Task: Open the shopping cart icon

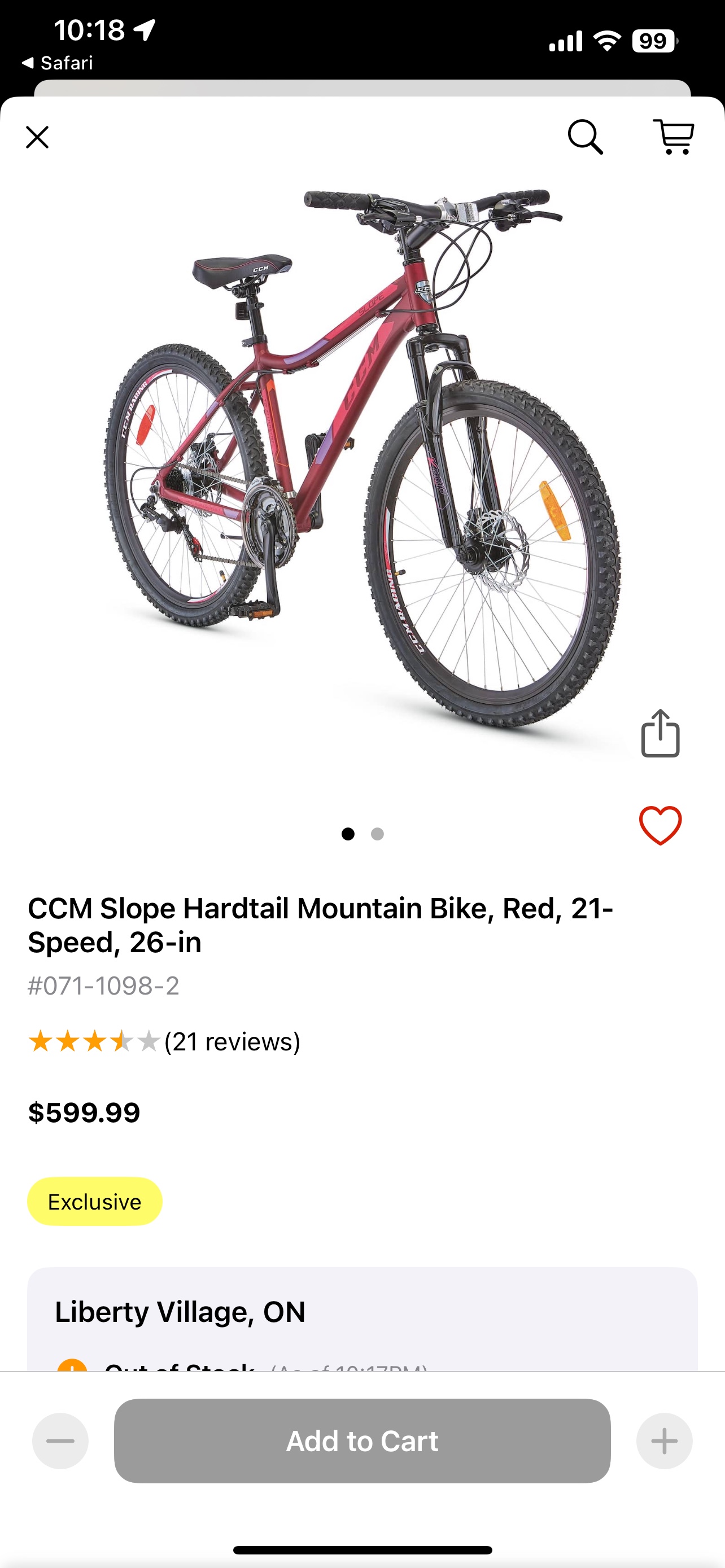Action: pyautogui.click(x=673, y=137)
